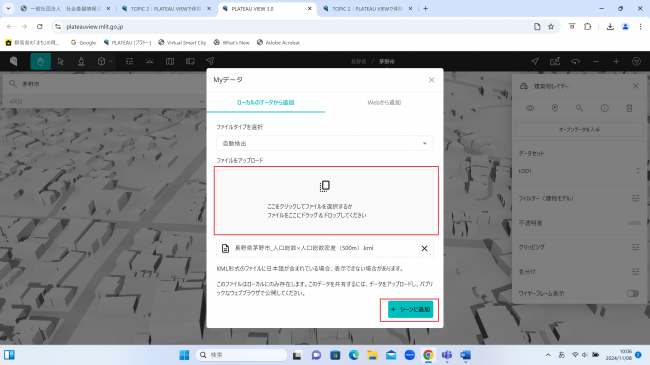This screenshot has width=650, height=365.
Task: Select the hand pan tool
Action: (x=40, y=61)
